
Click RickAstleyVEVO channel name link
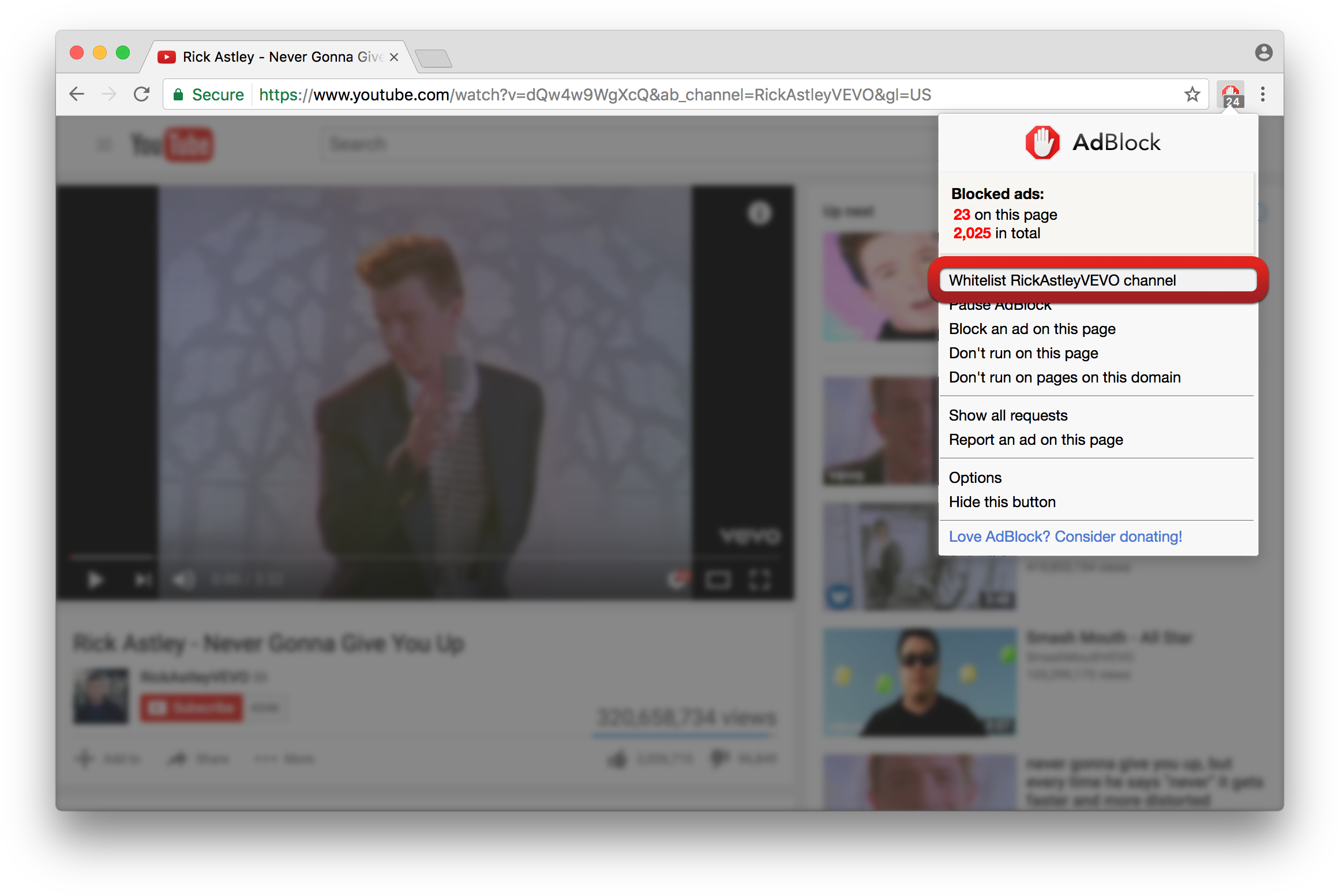coord(194,677)
